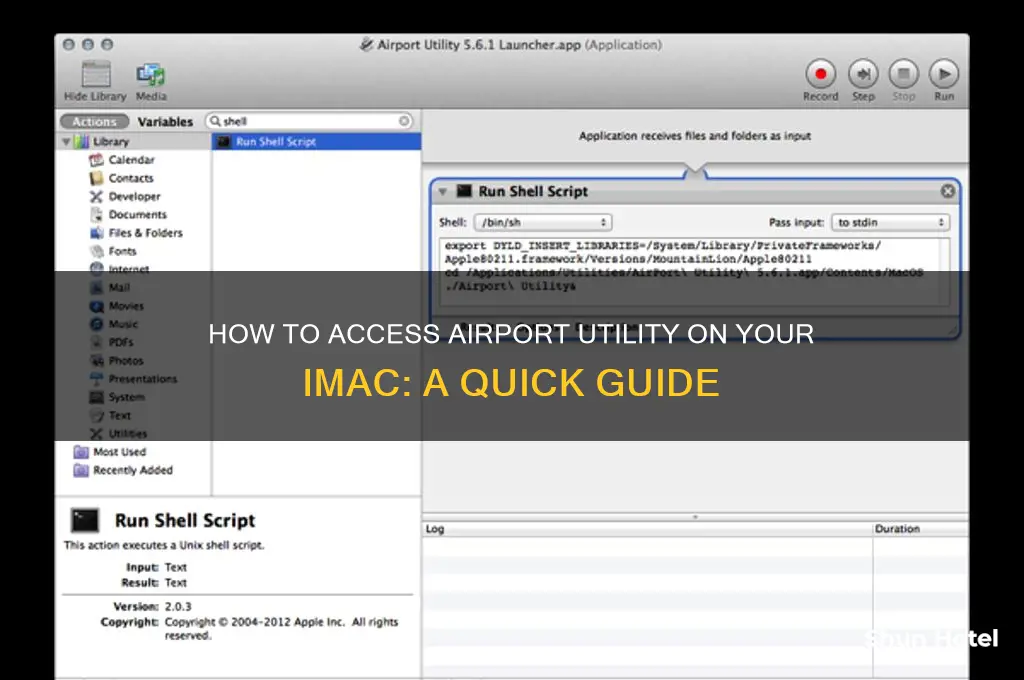This screenshot has height=680, width=1024.
Task: Click the search magnifier icon
Action: pyautogui.click(x=215, y=121)
